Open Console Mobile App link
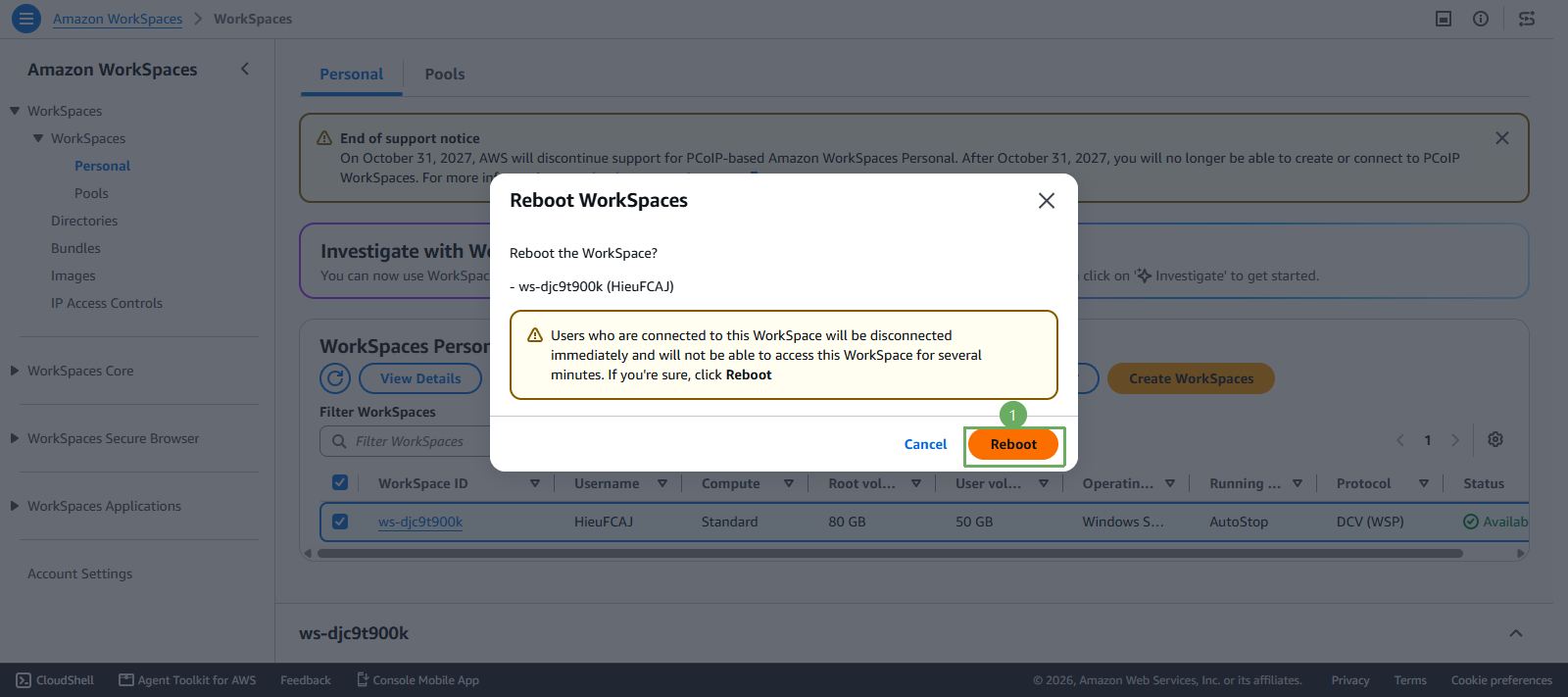The image size is (1568, 697). click(x=417, y=680)
